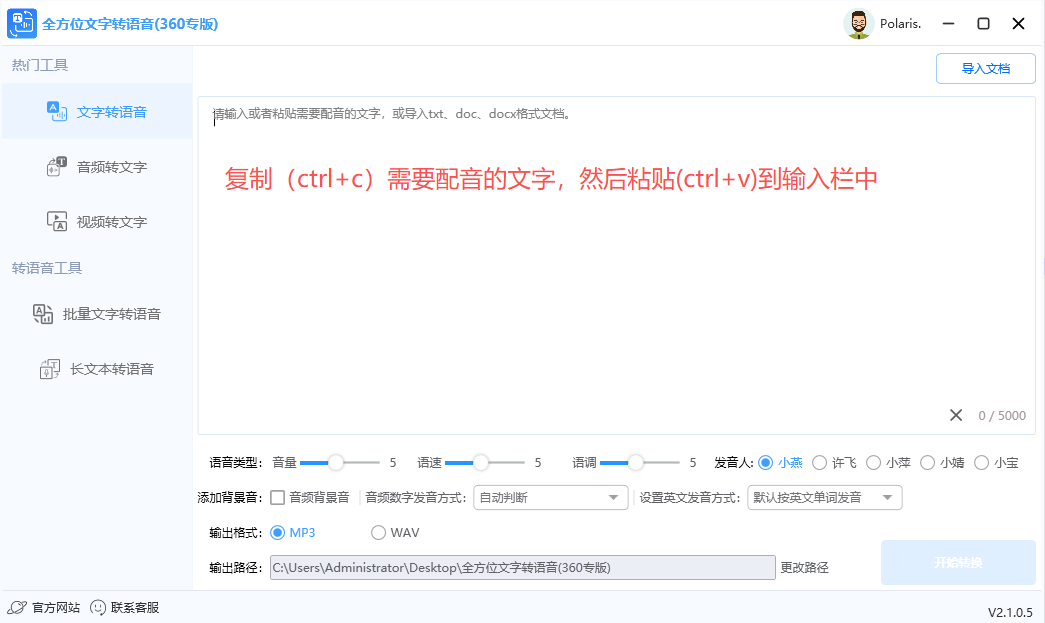This screenshot has height=623, width=1045.
Task: Click inside the output path field
Action: 520,567
